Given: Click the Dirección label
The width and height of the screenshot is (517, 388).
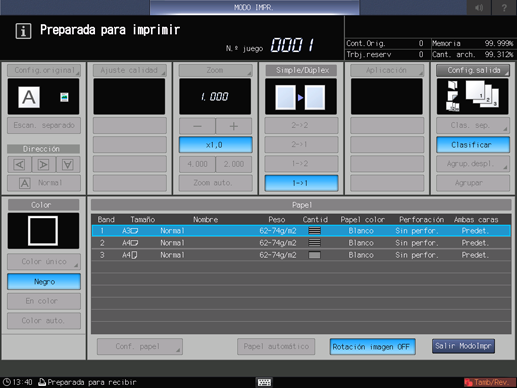Looking at the screenshot, I should pyautogui.click(x=43, y=149).
